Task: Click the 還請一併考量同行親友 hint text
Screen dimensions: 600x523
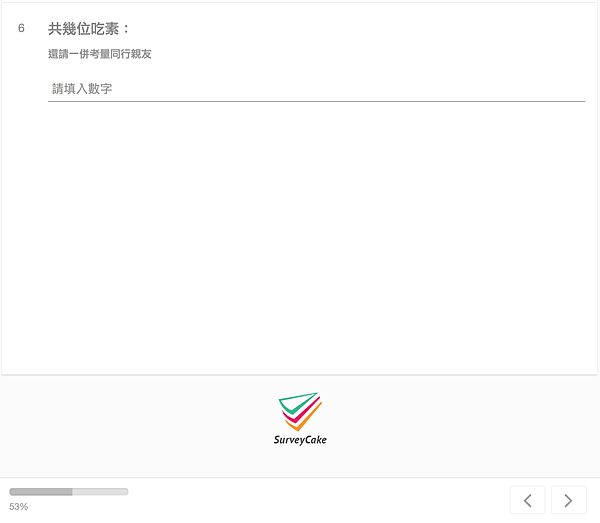Action: click(100, 54)
